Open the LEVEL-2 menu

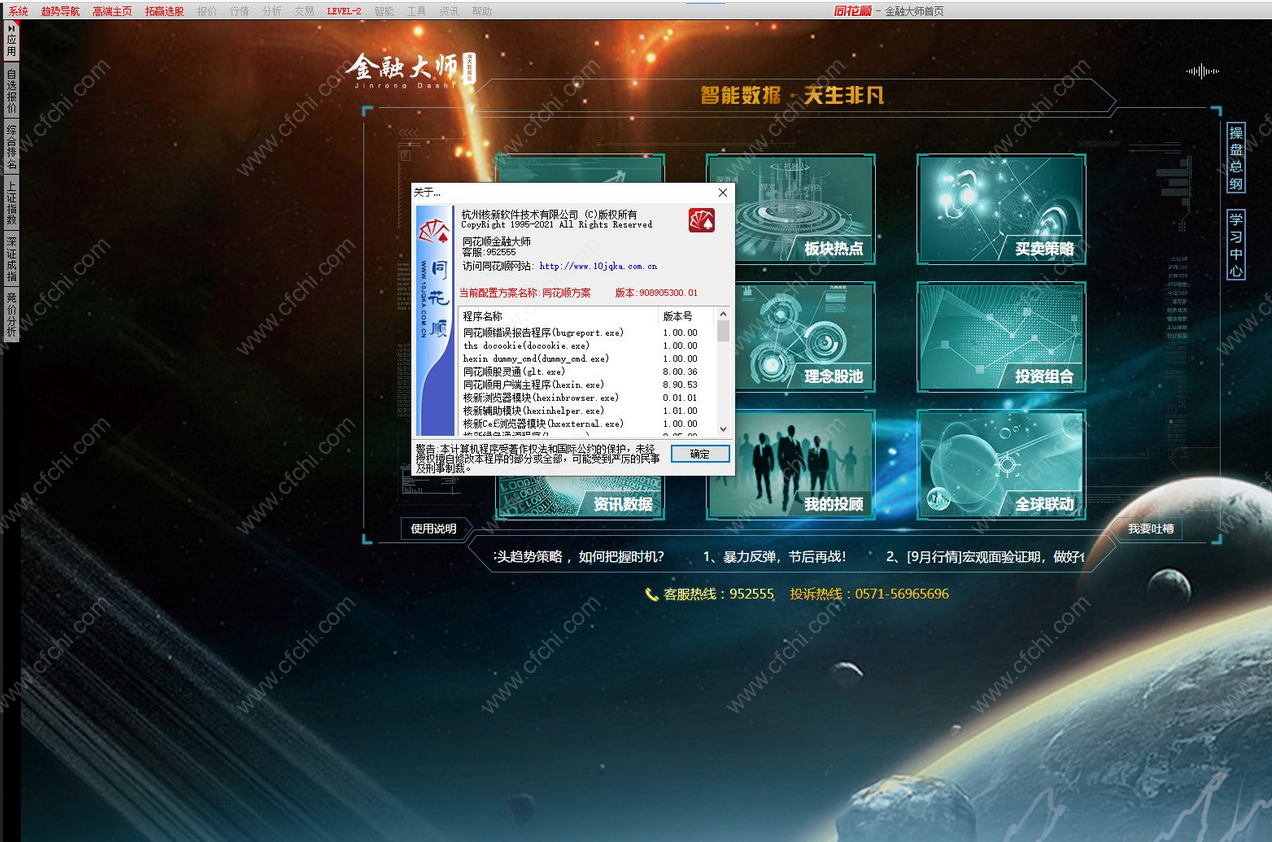point(344,11)
